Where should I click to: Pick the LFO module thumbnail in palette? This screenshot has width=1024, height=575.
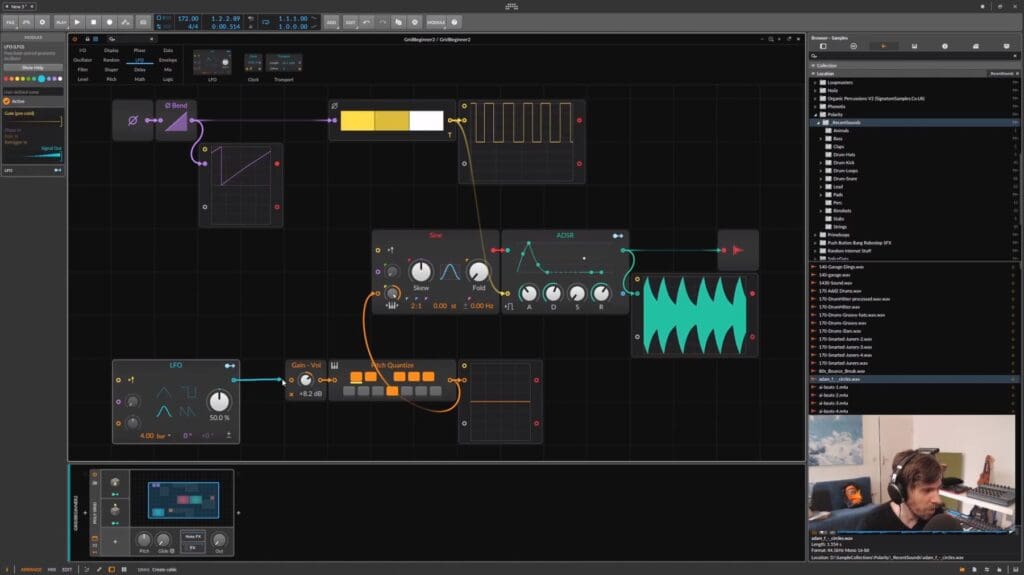pyautogui.click(x=212, y=62)
